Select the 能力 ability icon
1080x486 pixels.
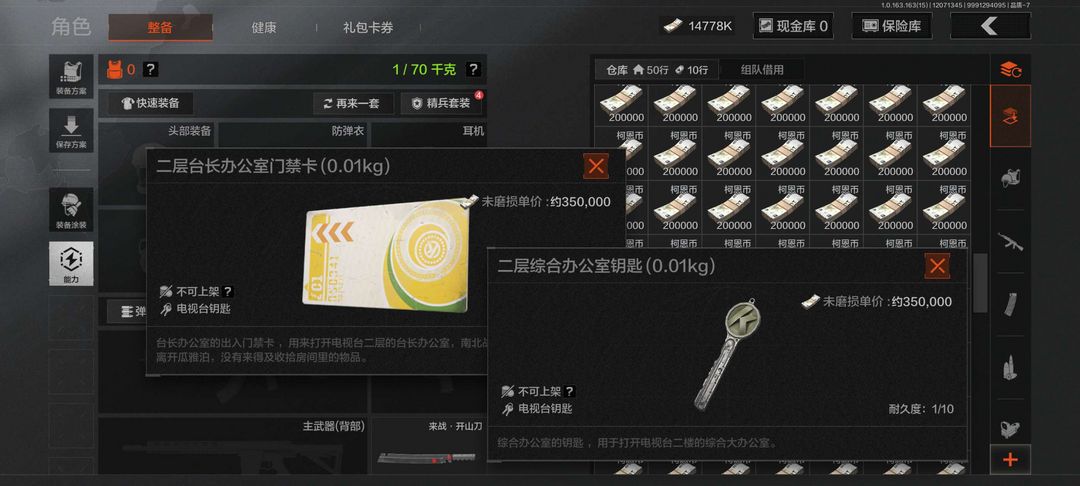tap(71, 263)
